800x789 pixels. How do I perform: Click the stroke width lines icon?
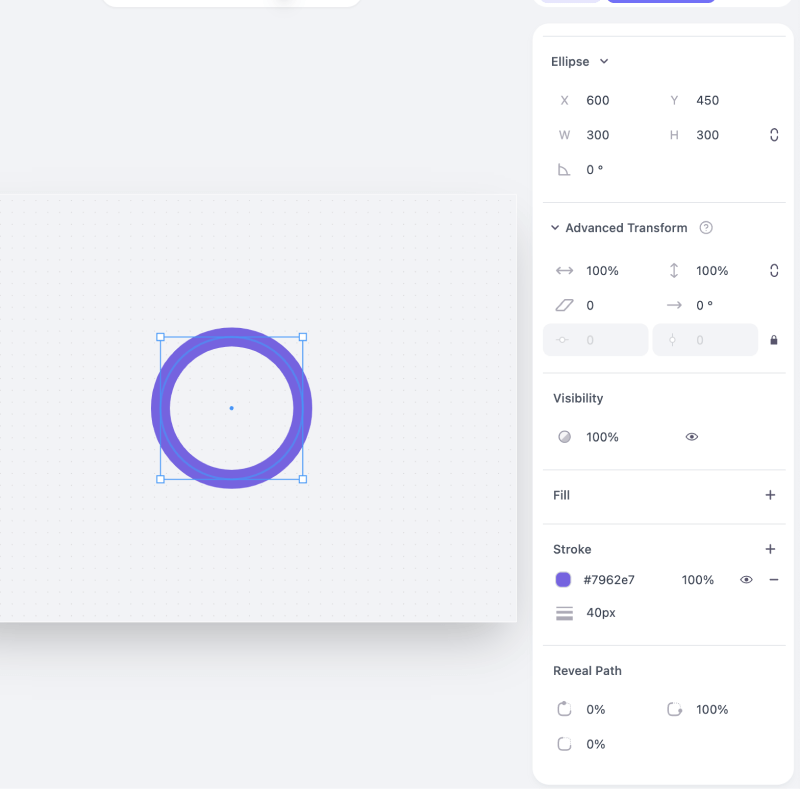pos(564,613)
